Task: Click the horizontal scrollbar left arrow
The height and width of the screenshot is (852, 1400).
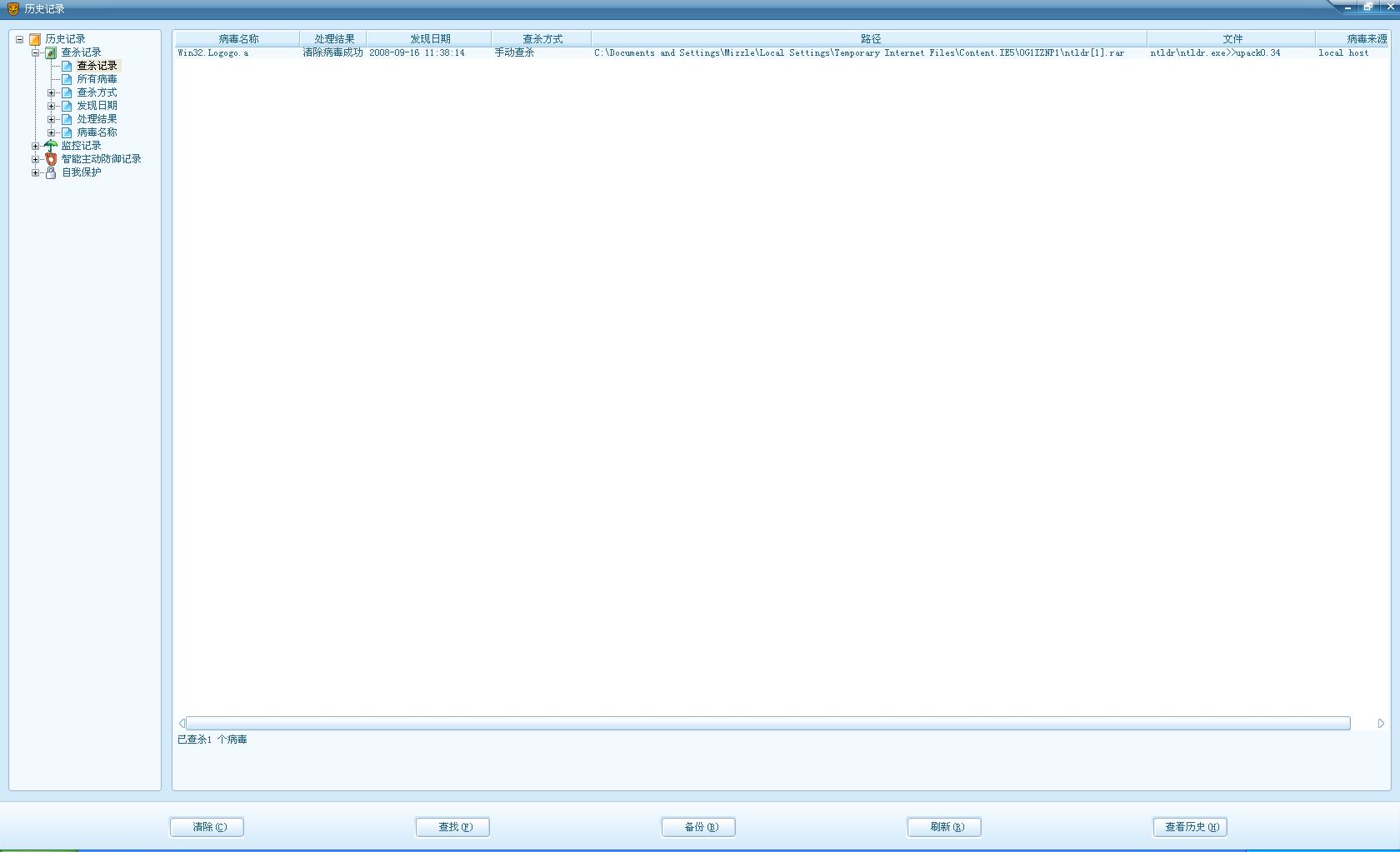Action: (181, 724)
